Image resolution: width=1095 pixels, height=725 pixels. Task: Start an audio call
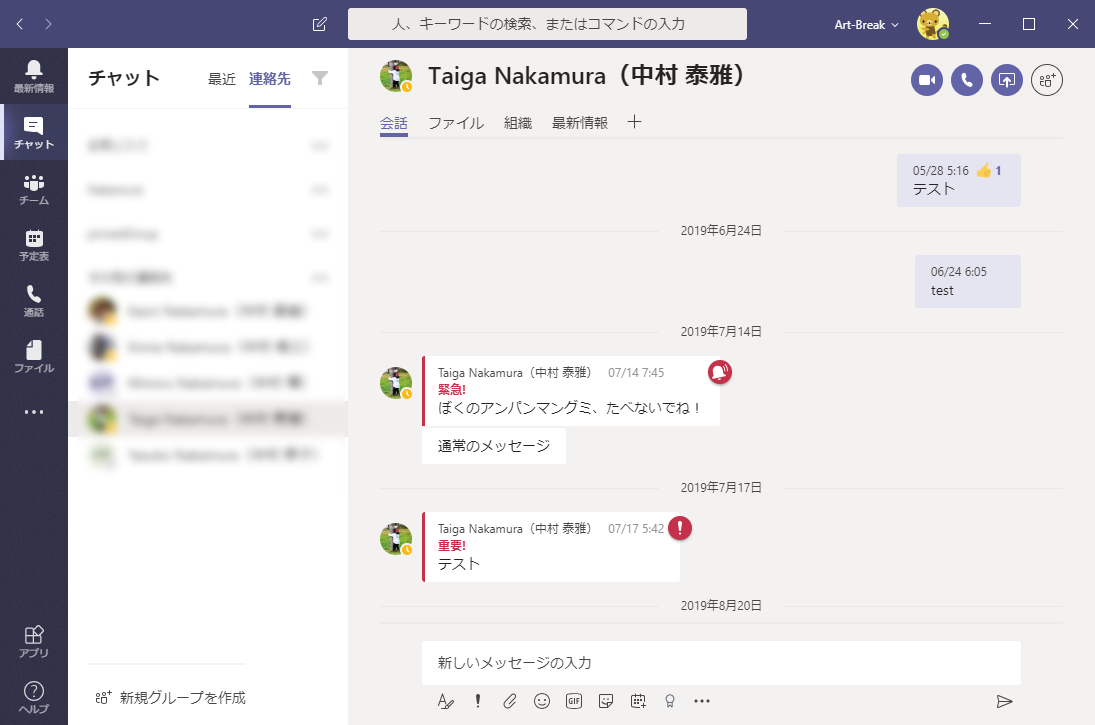tap(966, 80)
